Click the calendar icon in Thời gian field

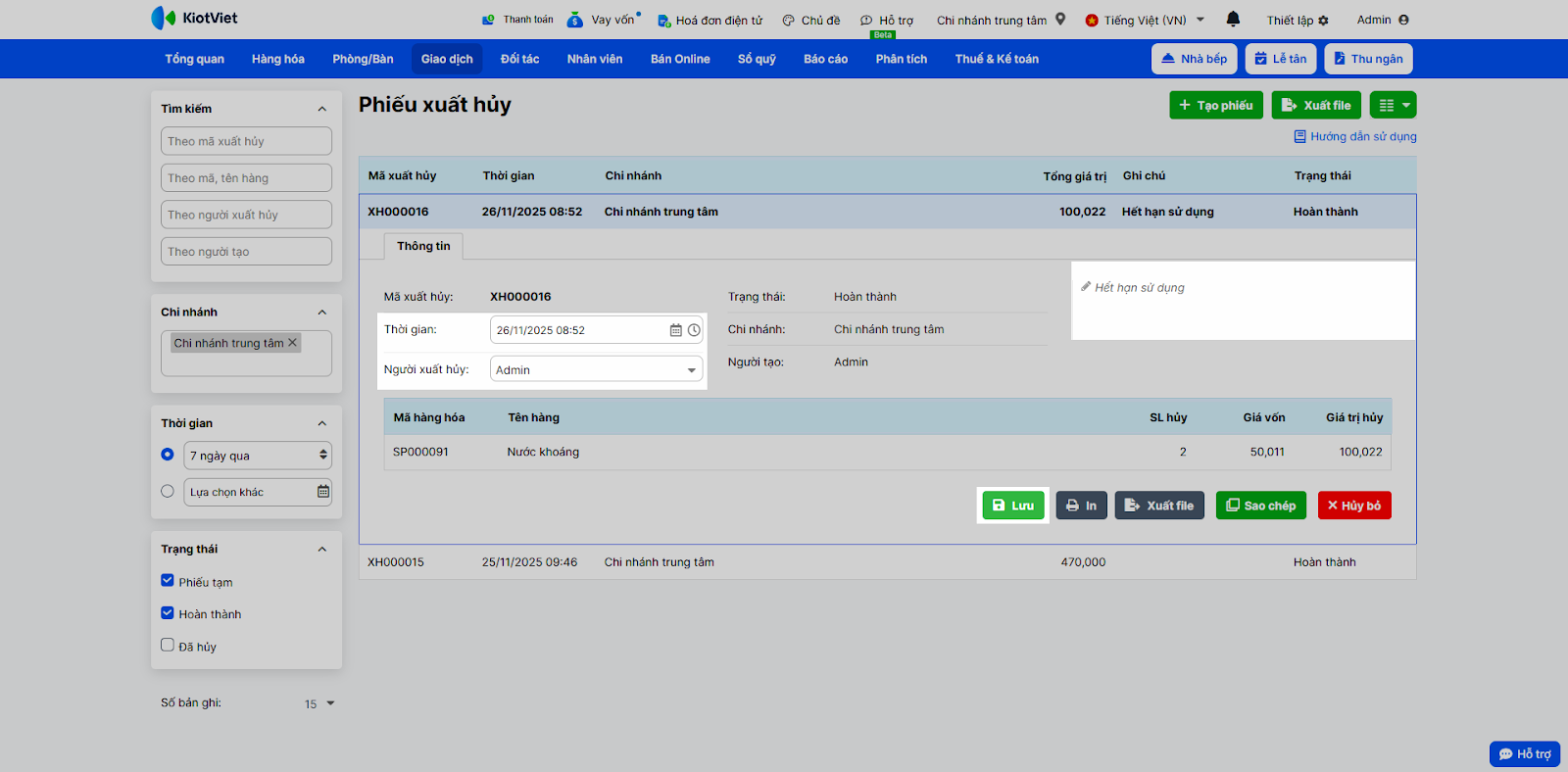coord(675,330)
